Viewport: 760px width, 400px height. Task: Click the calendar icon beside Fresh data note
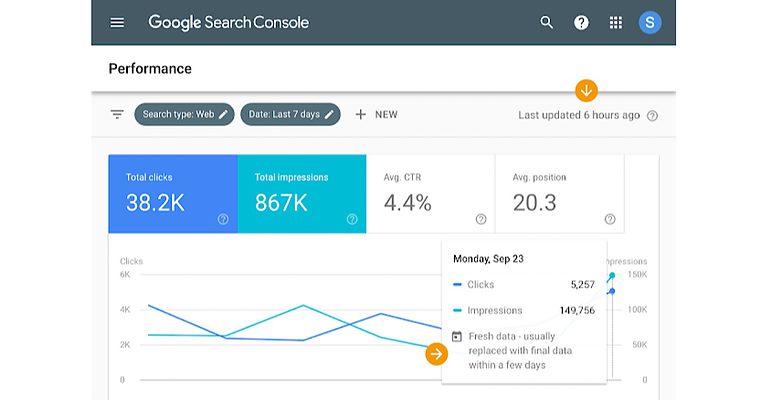[x=457, y=336]
